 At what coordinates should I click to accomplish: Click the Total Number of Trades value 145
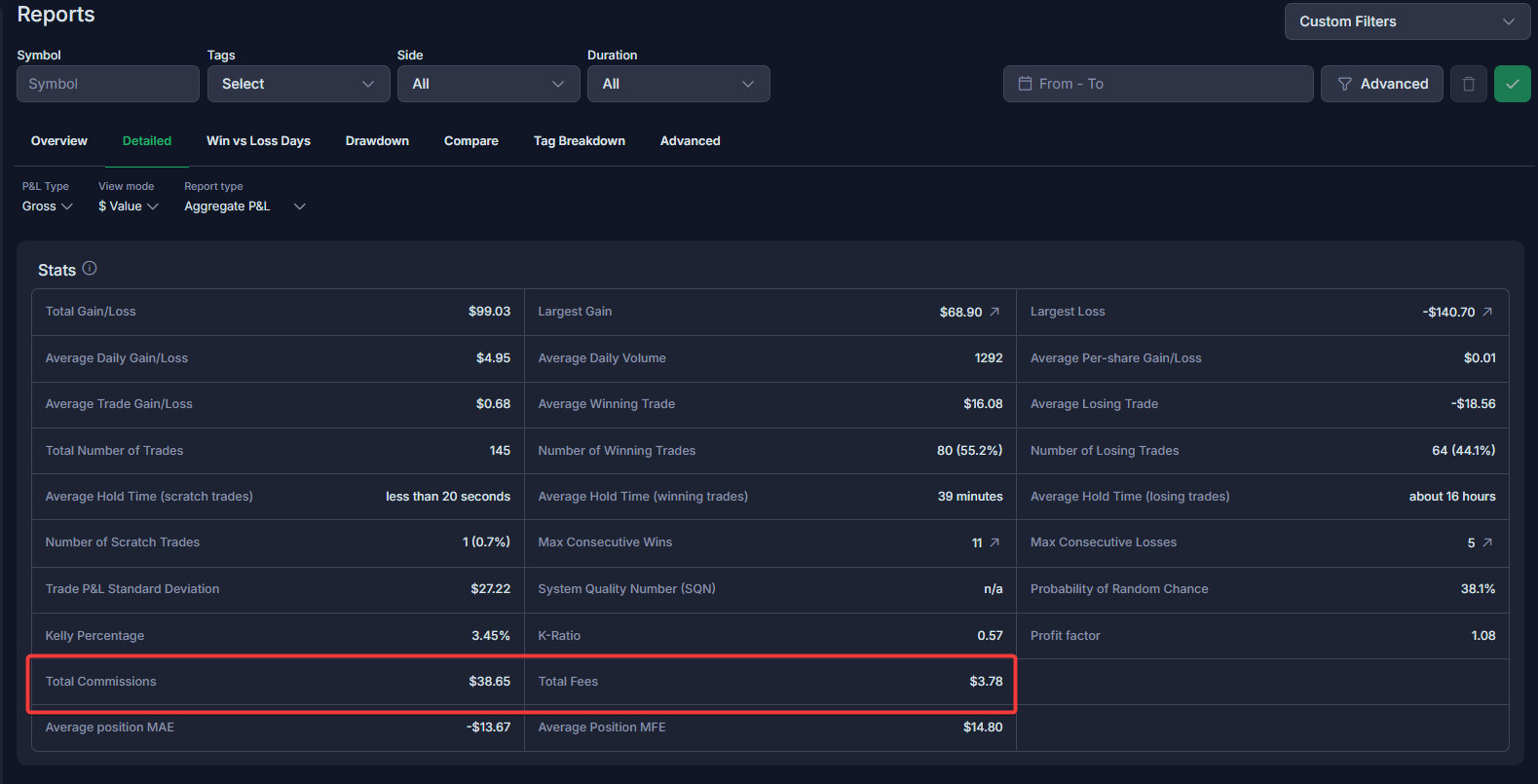click(500, 451)
